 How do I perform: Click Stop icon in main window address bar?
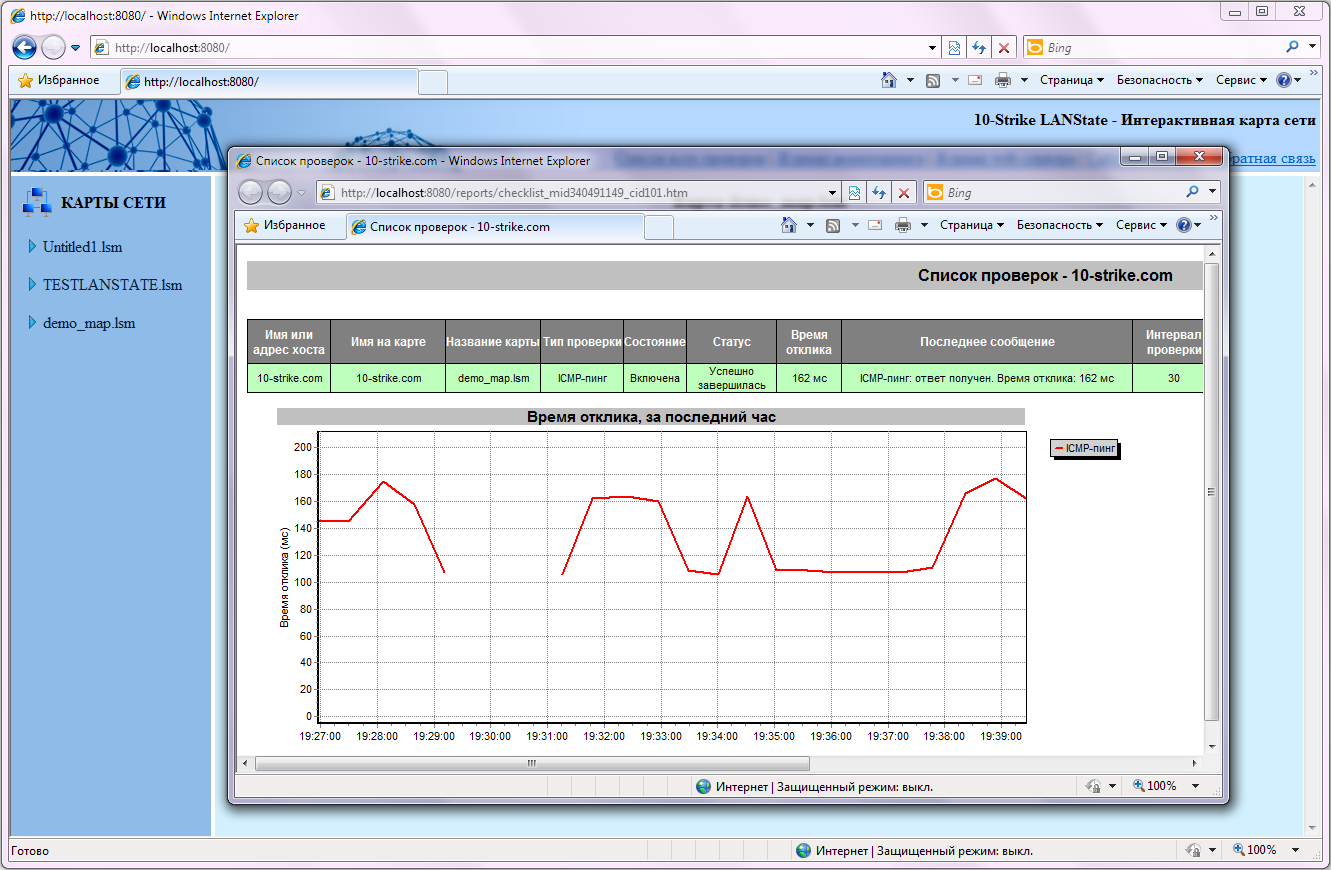1004,47
